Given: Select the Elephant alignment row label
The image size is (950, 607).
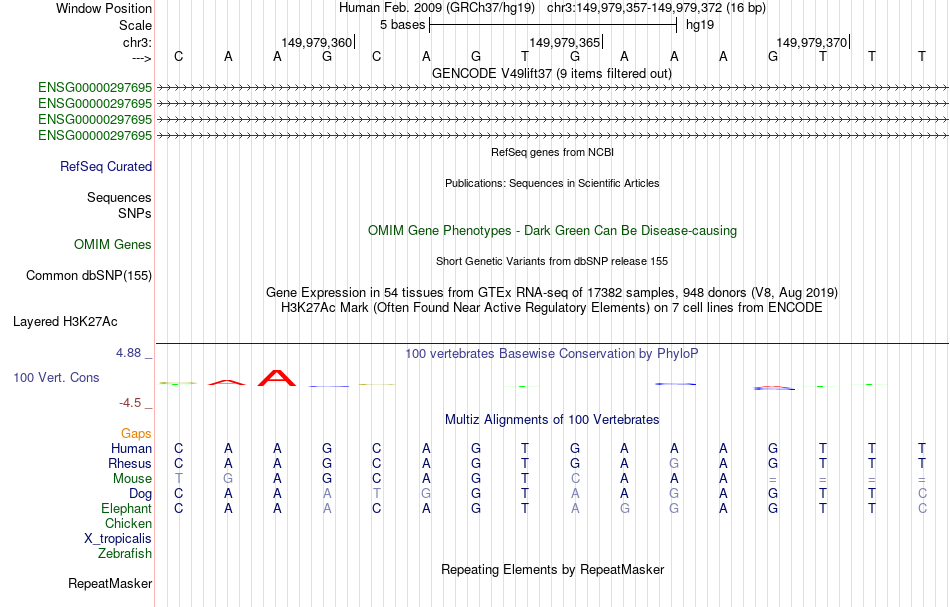Looking at the screenshot, I should tap(126, 508).
